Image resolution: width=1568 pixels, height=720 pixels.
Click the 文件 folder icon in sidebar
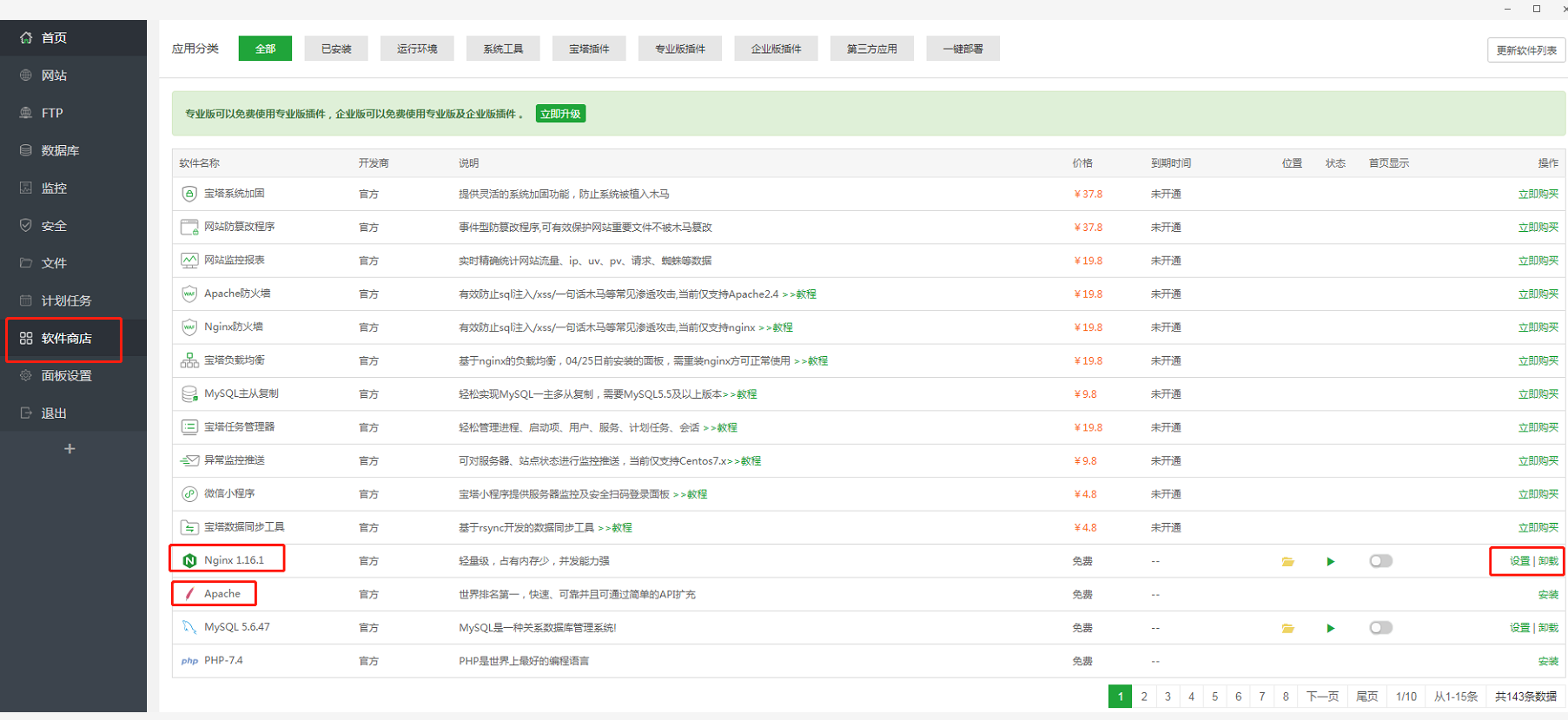click(26, 262)
